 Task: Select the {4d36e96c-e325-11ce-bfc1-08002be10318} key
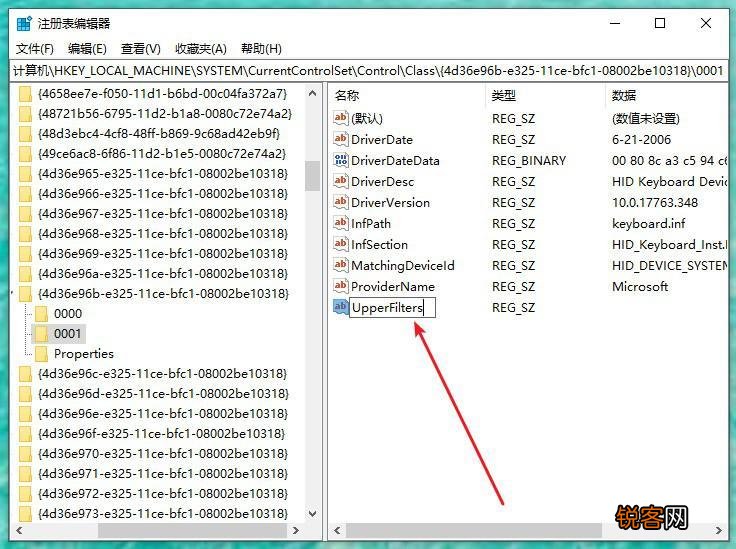(162, 374)
